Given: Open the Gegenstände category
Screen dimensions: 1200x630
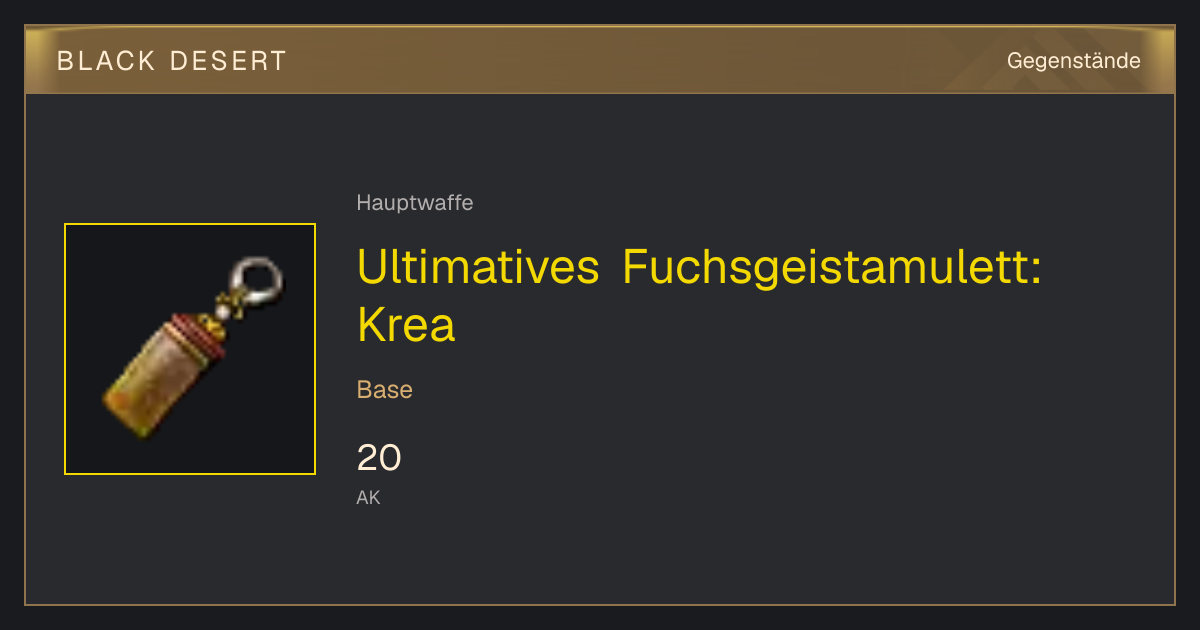Looking at the screenshot, I should click(1073, 61).
